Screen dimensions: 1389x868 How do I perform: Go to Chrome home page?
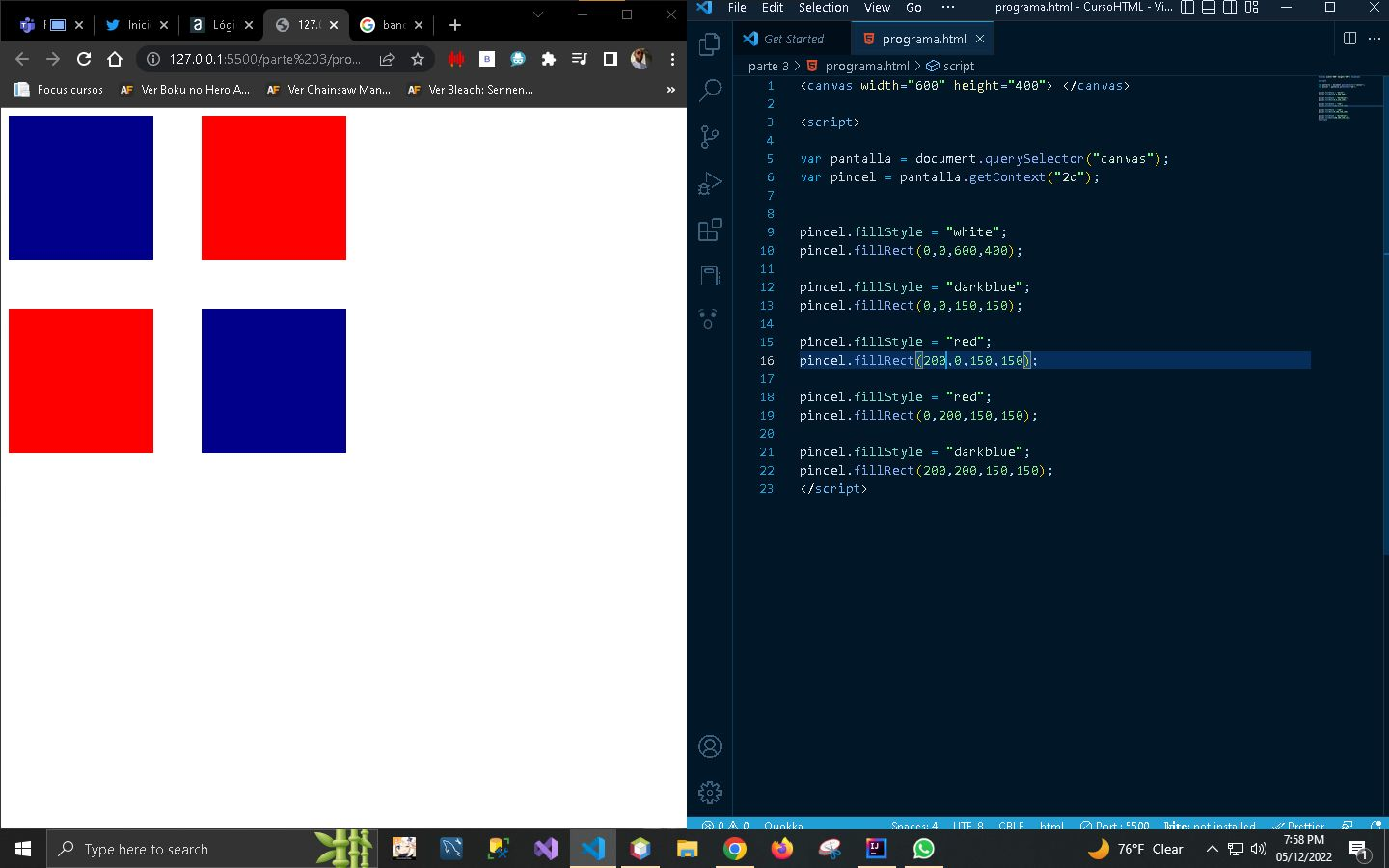pyautogui.click(x=115, y=59)
